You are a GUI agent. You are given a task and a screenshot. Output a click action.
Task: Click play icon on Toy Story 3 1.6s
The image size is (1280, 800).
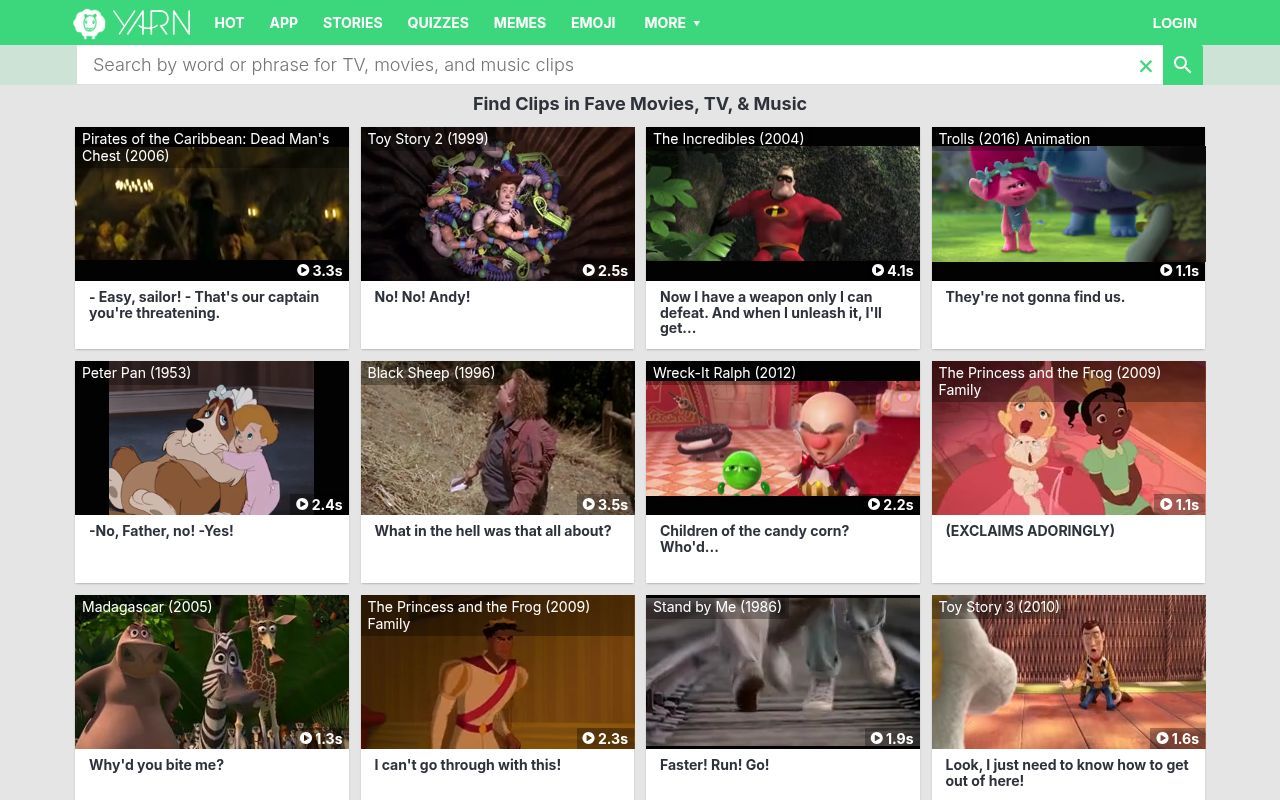pos(1162,738)
